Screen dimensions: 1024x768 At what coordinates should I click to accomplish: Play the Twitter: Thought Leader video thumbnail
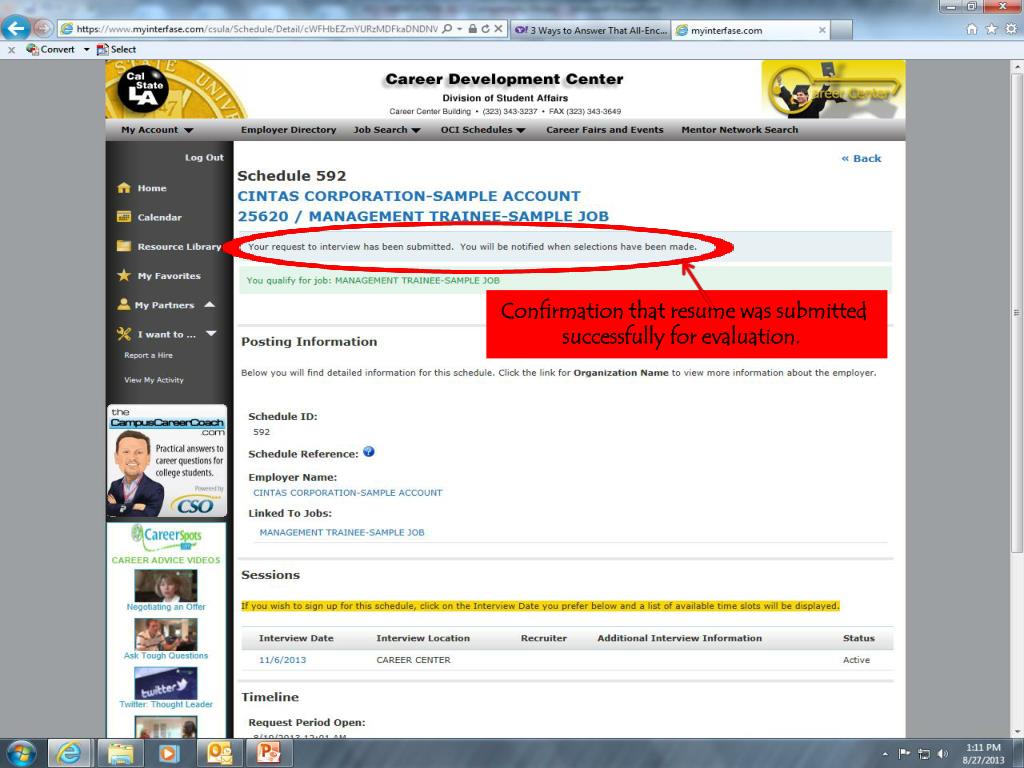click(165, 683)
